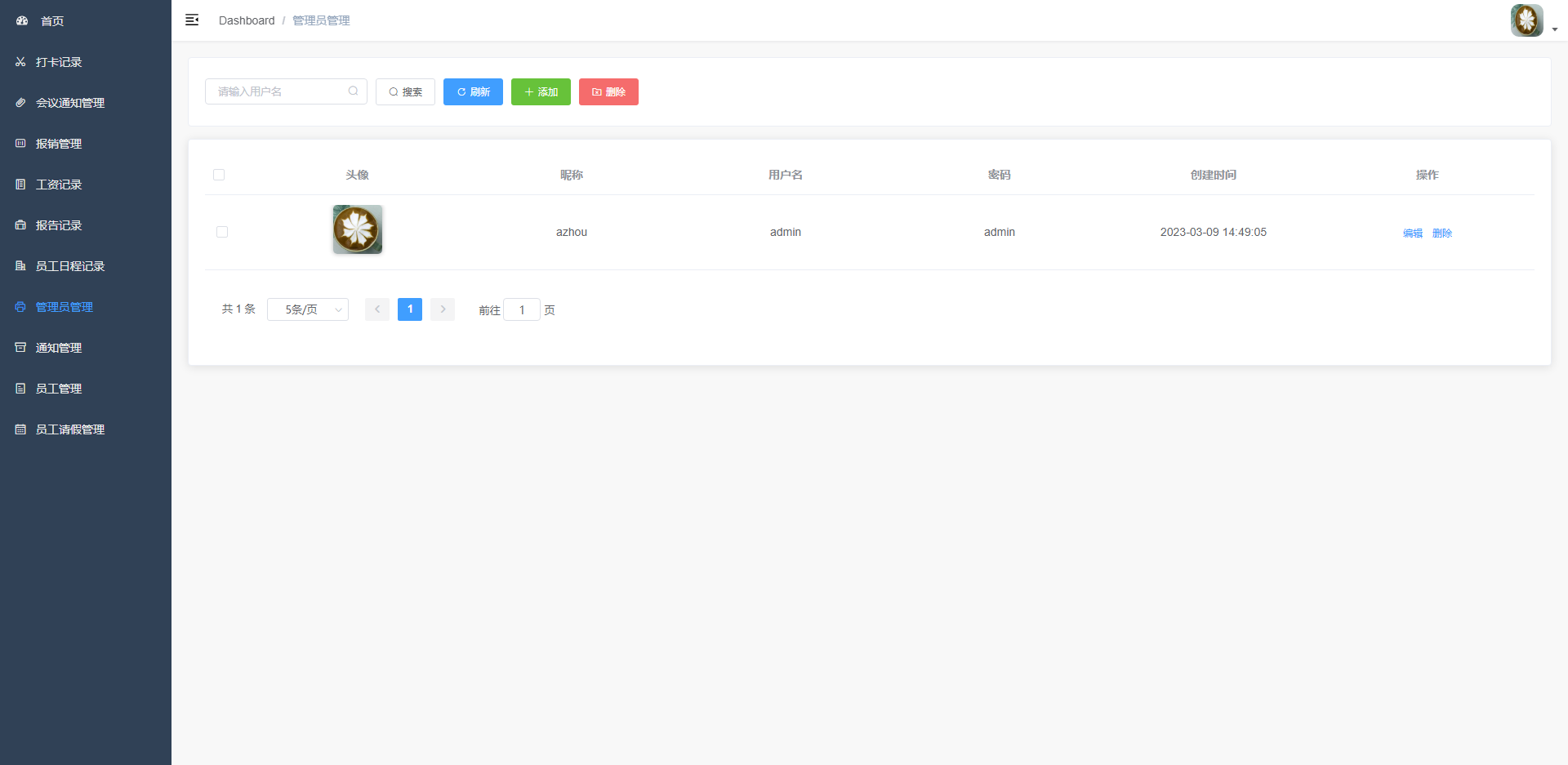The height and width of the screenshot is (765, 1568).
Task: Click azhou's avatar thumbnail in the table
Action: pyautogui.click(x=357, y=229)
